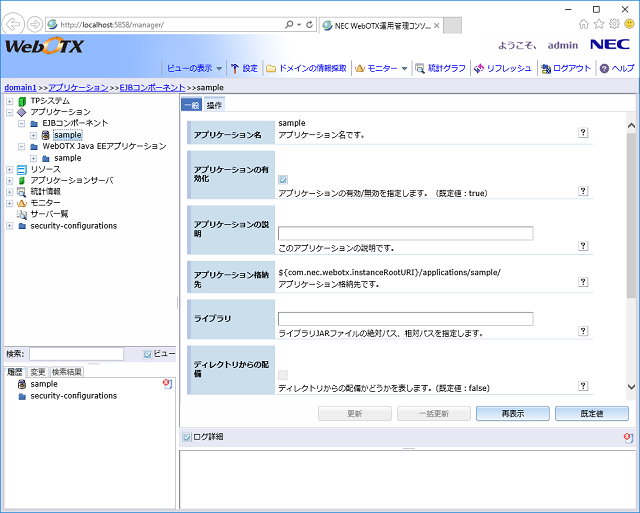Clear history icon in the 履歴 panel
Image resolution: width=640 pixels, height=513 pixels.
[x=167, y=384]
